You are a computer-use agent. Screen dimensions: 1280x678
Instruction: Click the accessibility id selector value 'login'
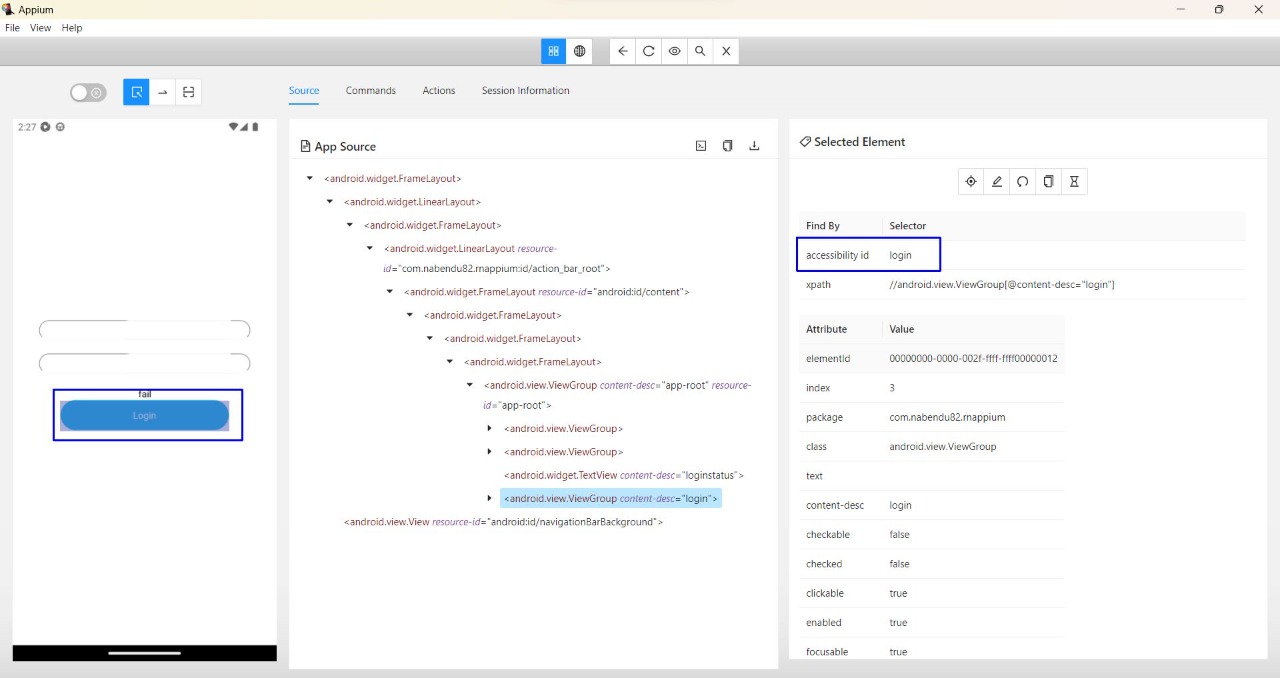coord(901,255)
